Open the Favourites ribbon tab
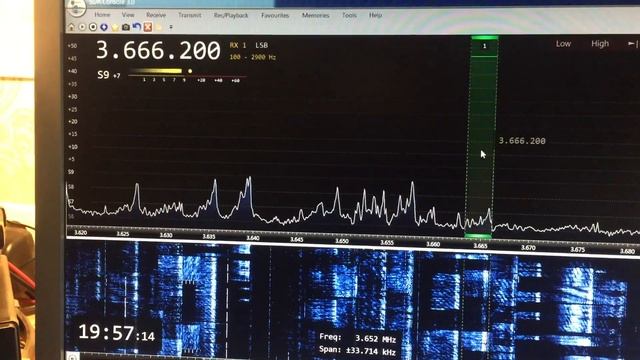640x360 pixels. [275, 16]
